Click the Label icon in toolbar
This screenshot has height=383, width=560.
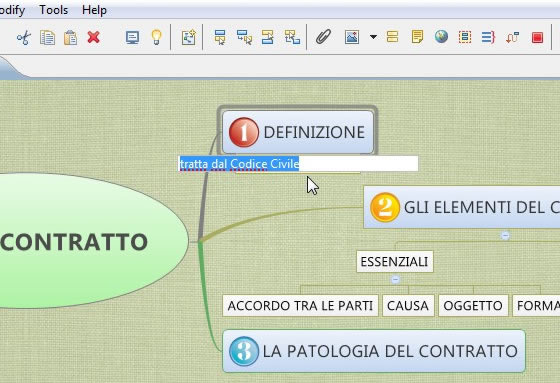392,37
